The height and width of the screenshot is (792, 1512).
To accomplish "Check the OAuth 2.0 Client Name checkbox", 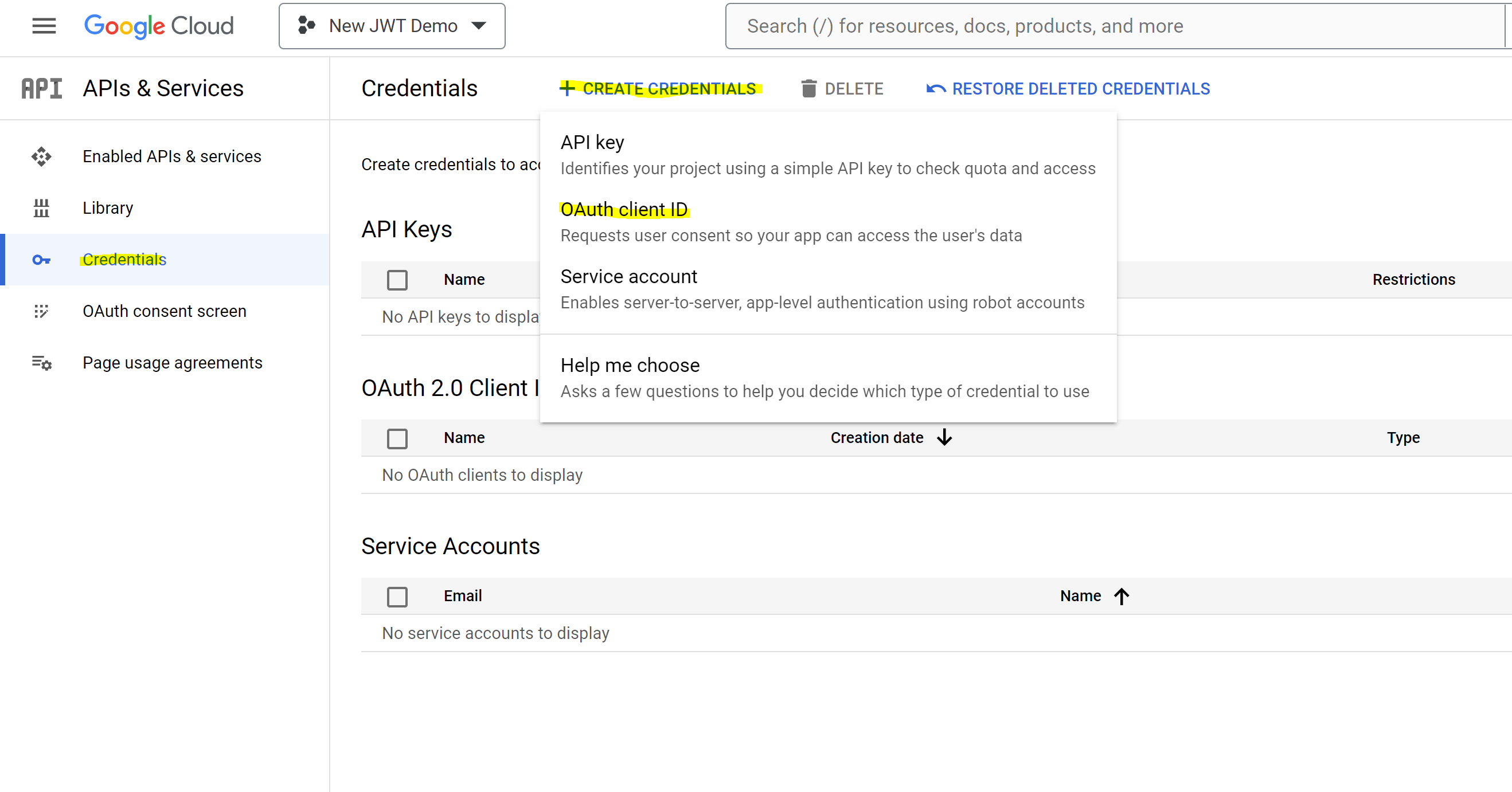I will (x=397, y=438).
